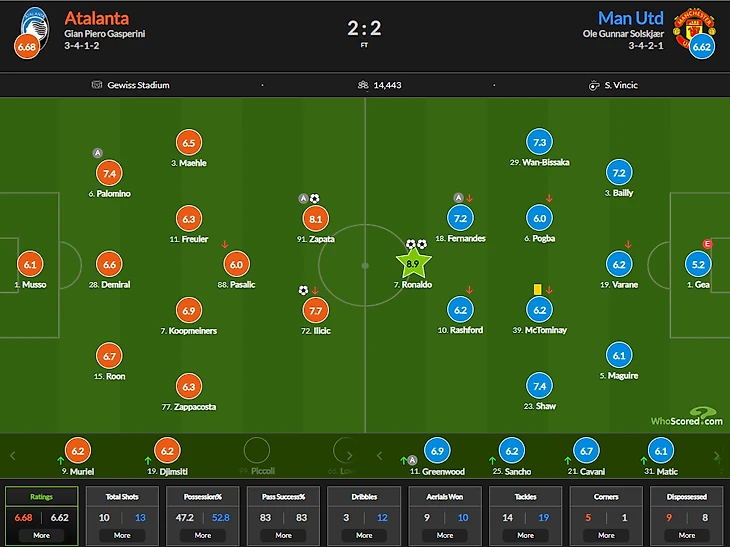Click McTominay's yellow card icon
This screenshot has height=547, width=730.
pyautogui.click(x=536, y=289)
